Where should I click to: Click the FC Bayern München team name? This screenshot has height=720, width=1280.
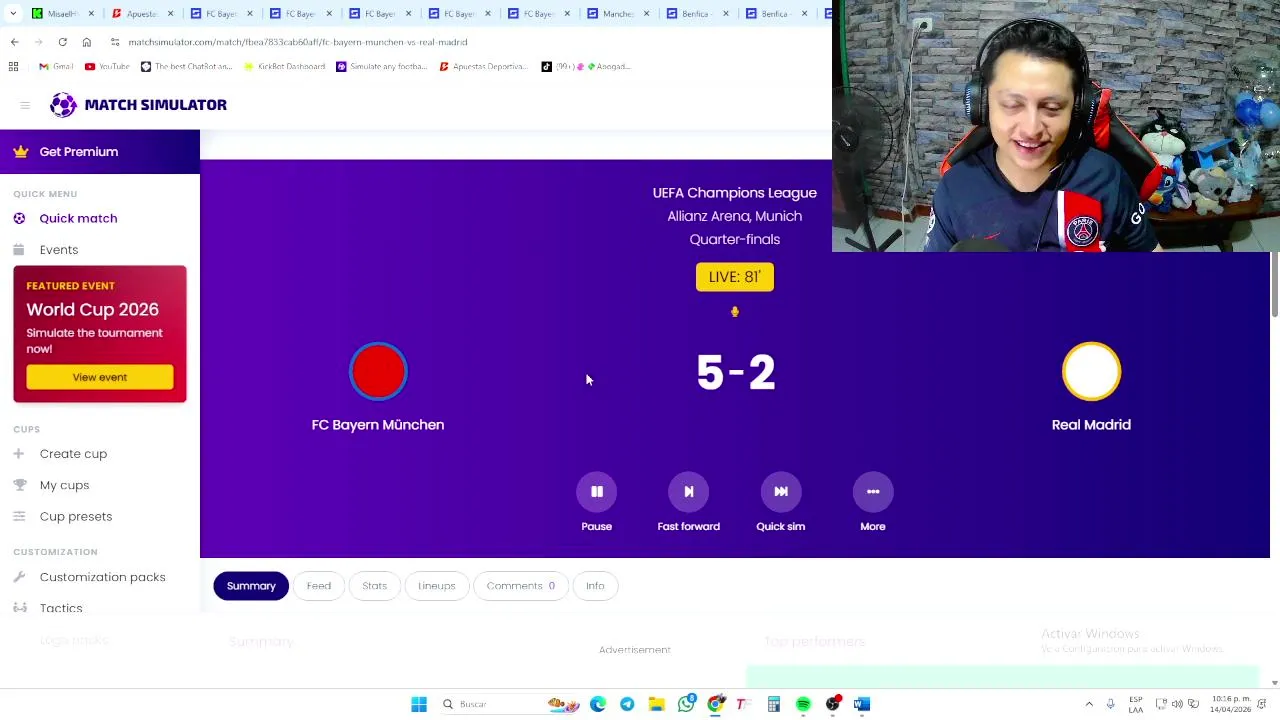[x=378, y=425]
